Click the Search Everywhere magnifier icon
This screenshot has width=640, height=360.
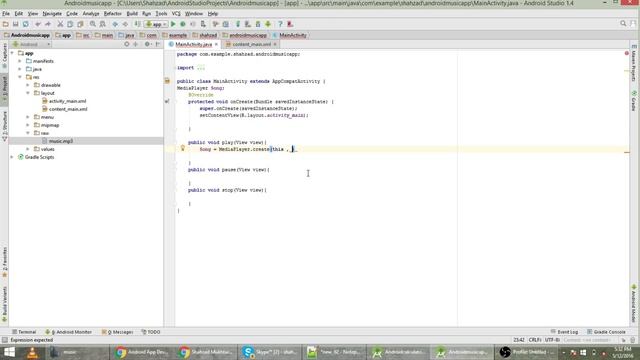coord(623,24)
